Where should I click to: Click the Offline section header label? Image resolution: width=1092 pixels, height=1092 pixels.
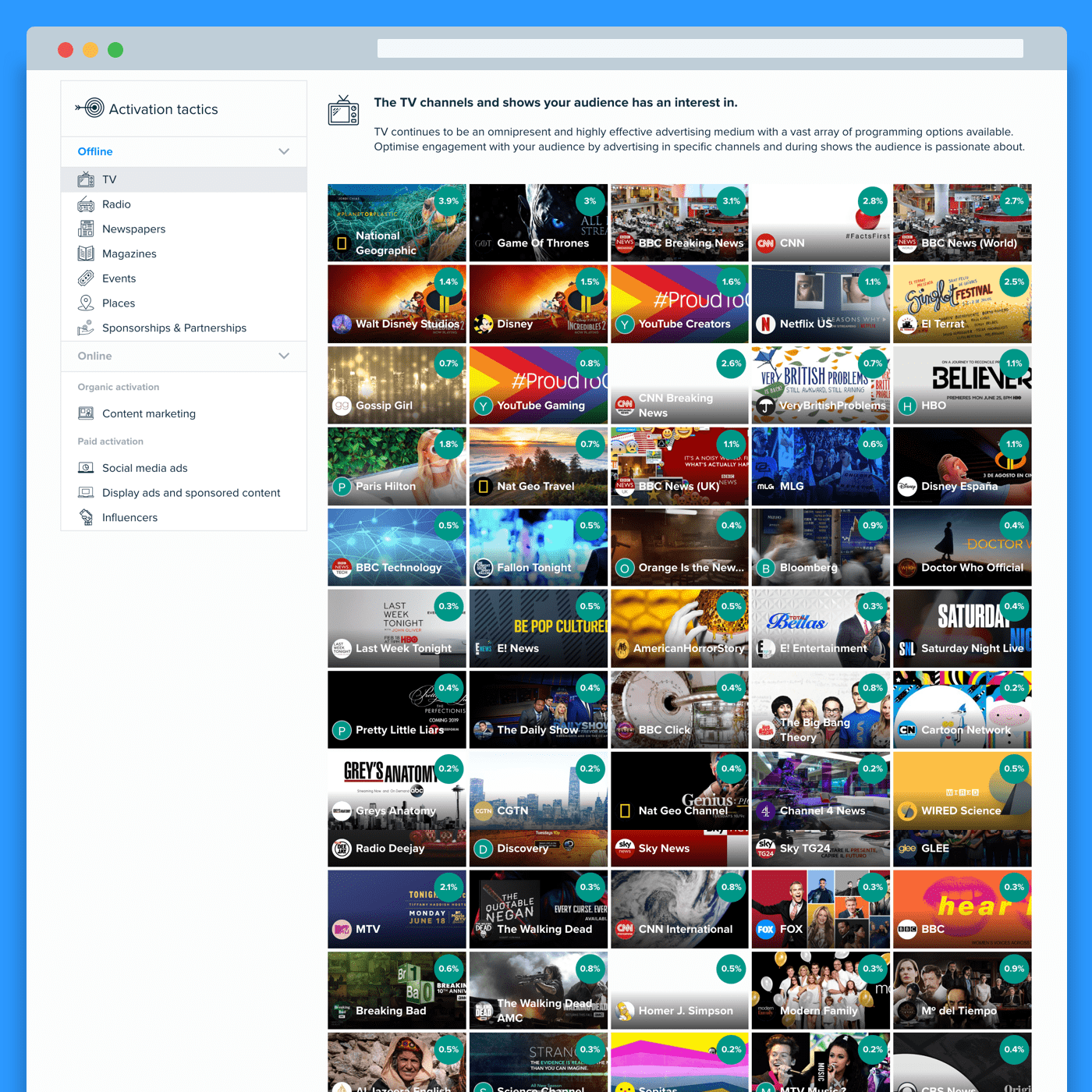pyautogui.click(x=95, y=151)
